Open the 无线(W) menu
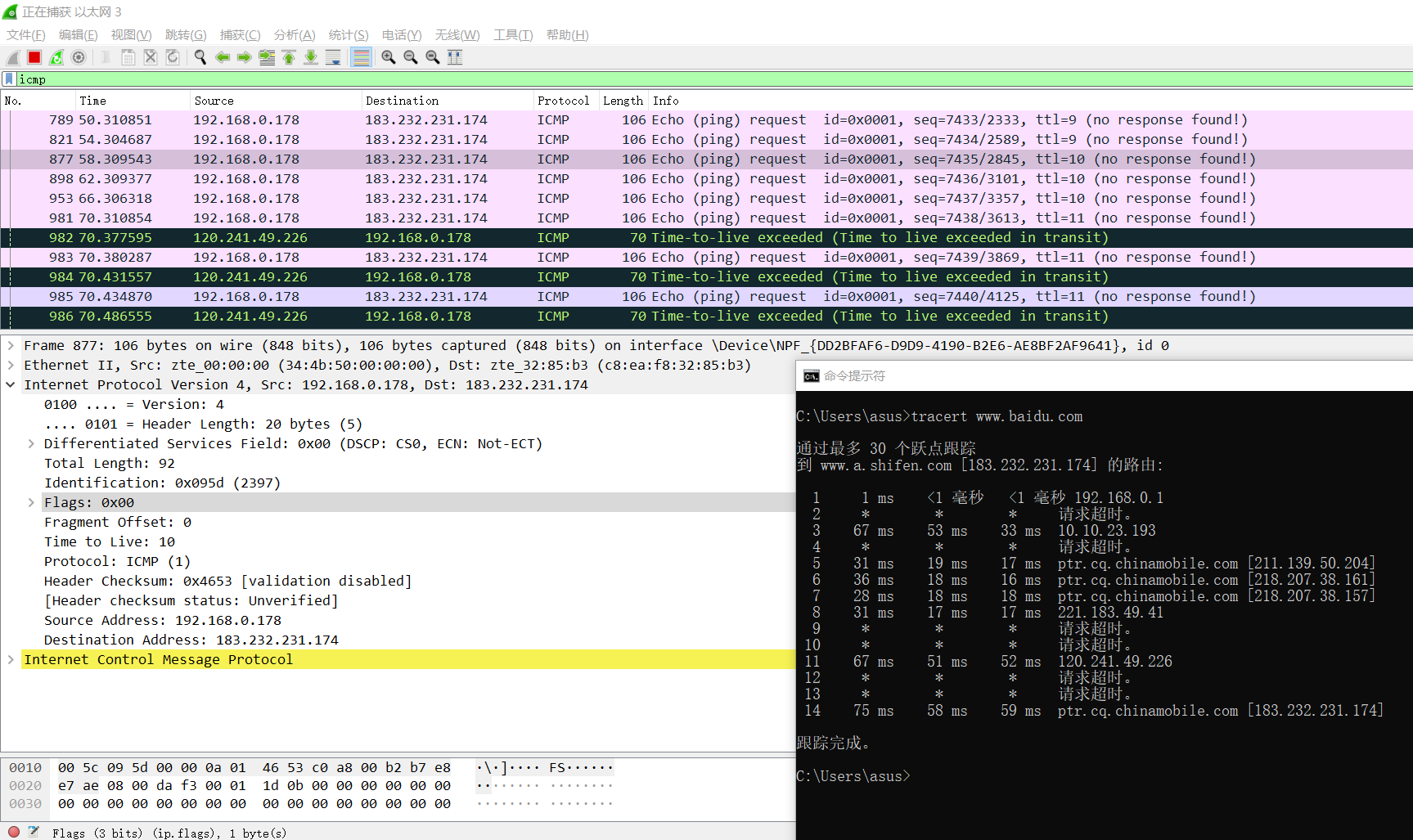Viewport: 1413px width, 840px height. point(457,35)
